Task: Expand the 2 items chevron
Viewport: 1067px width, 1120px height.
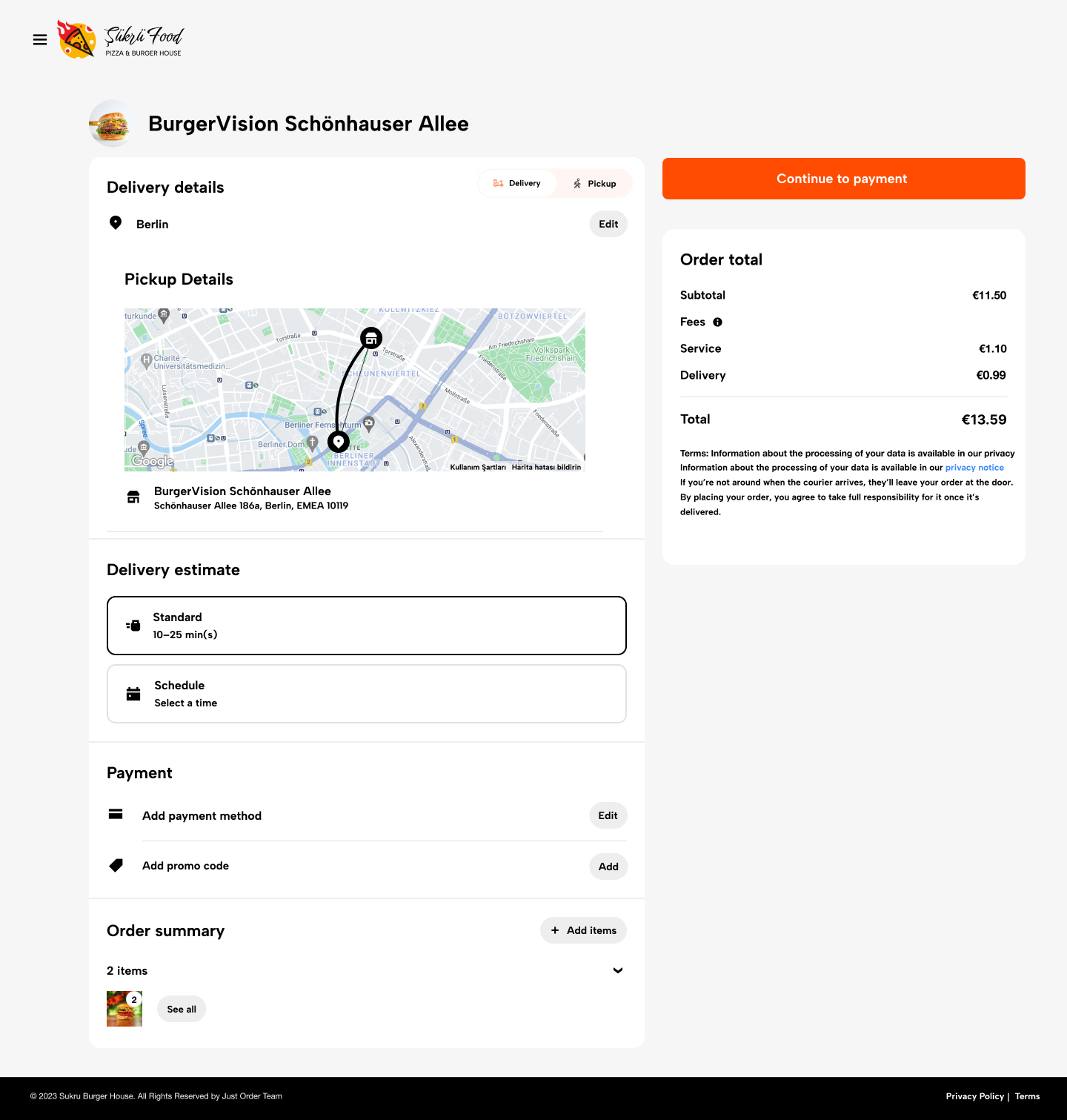Action: click(618, 970)
